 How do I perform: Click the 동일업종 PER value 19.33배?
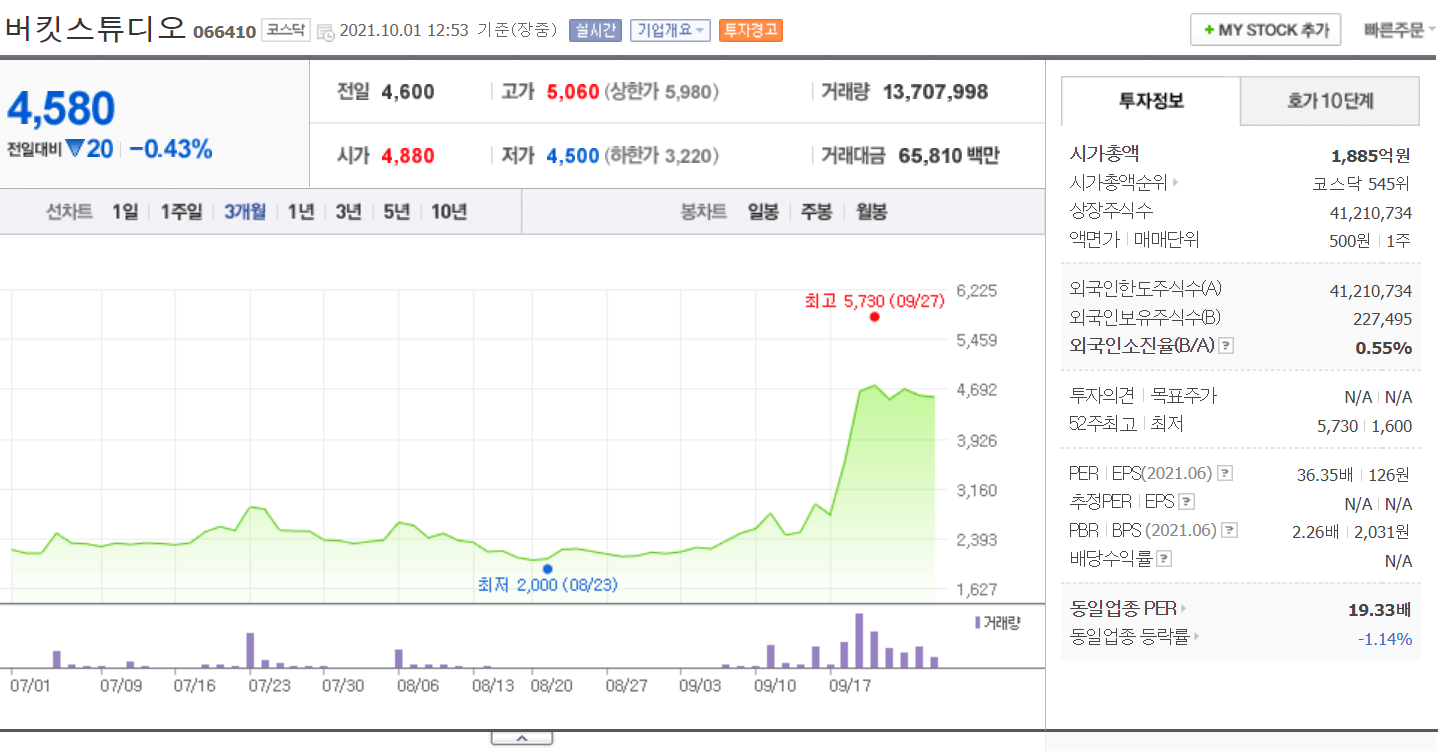tap(1380, 609)
